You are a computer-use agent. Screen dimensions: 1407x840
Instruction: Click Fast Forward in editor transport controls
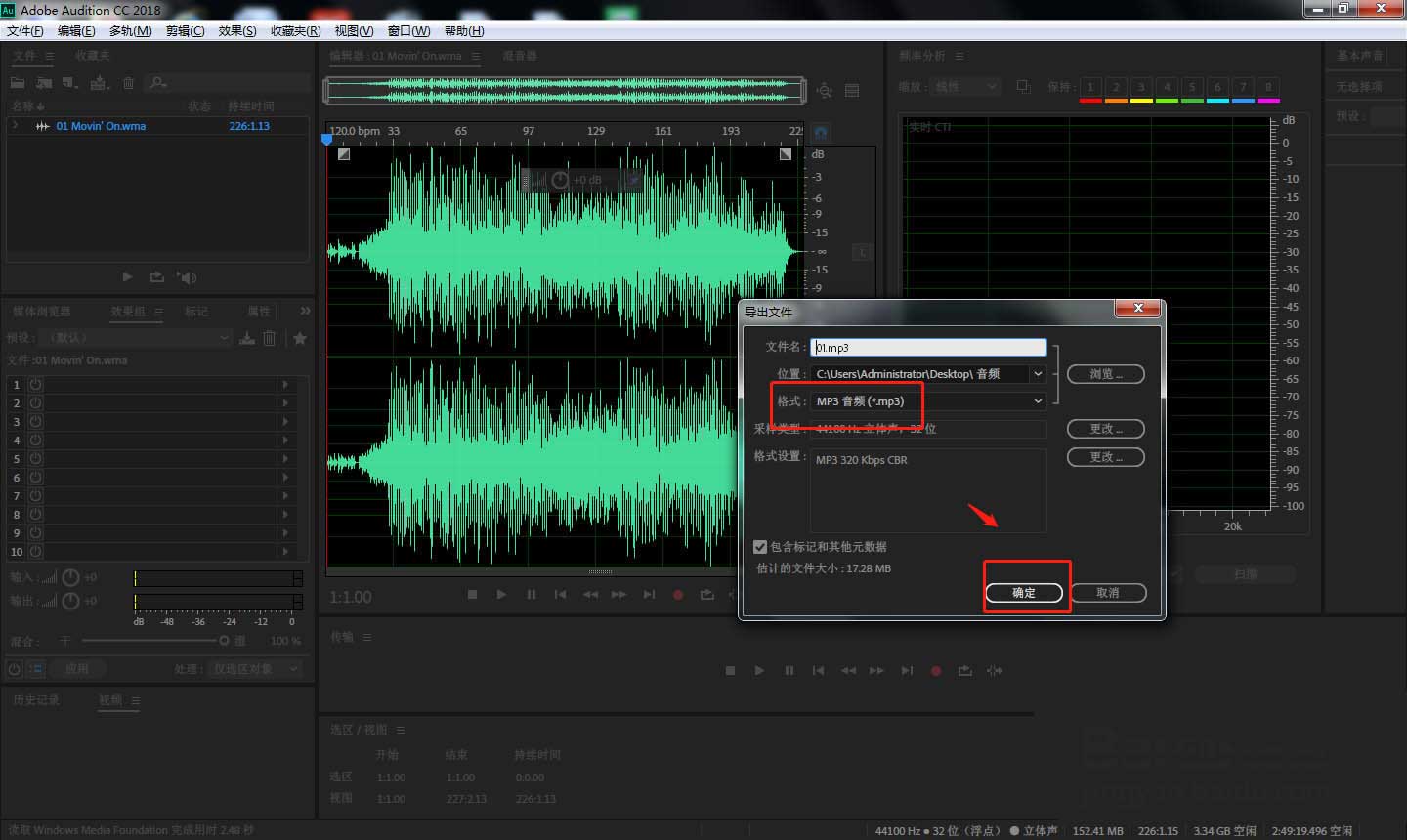[619, 594]
